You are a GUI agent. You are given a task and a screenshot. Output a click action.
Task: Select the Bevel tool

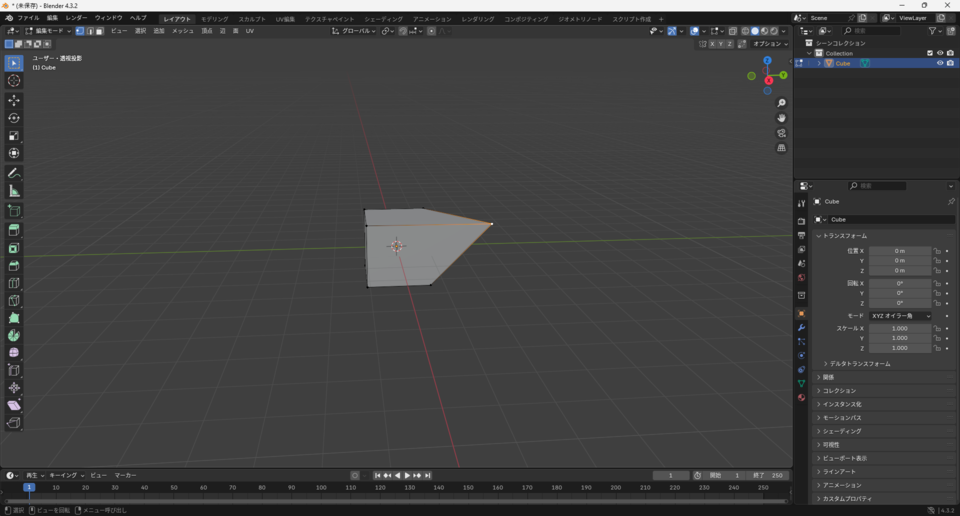(14, 266)
